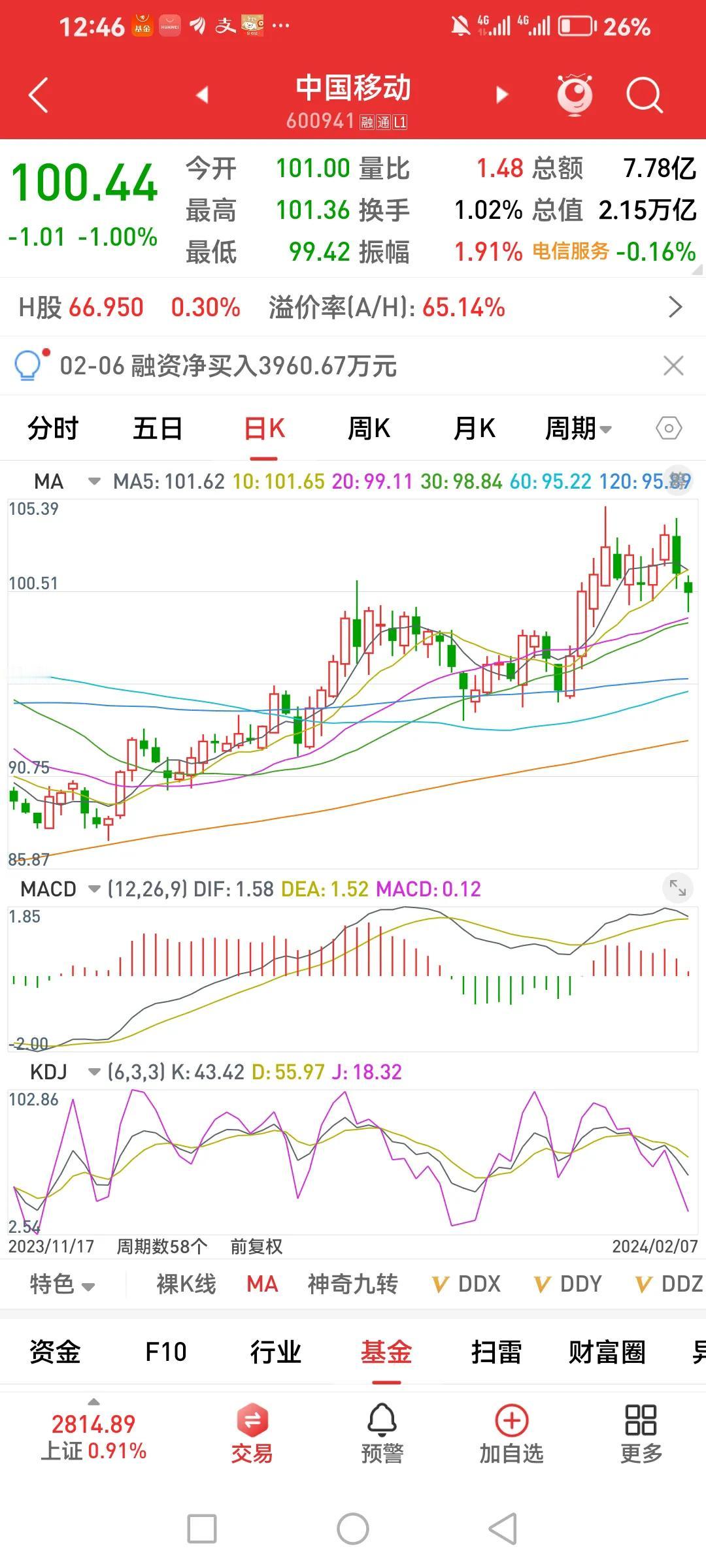Viewport: 706px width, 1568px height.
Task: Open the 资金 tab
Action: [55, 1352]
